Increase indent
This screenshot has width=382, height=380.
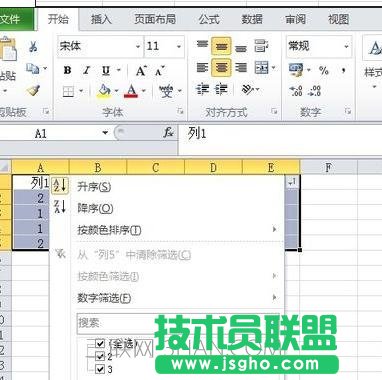pos(221,90)
